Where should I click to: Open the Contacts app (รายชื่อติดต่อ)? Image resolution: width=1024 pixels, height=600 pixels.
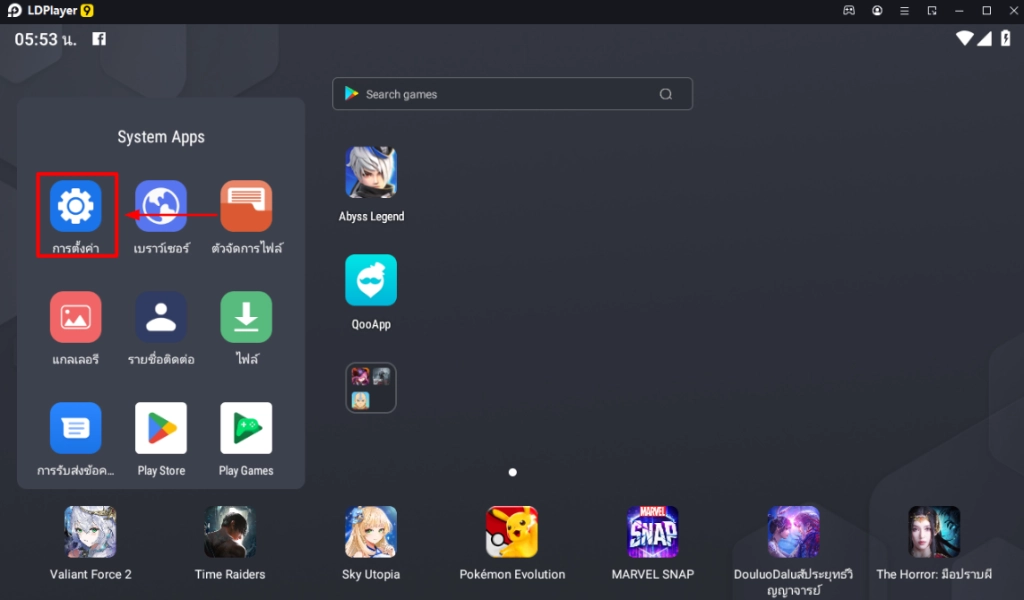point(161,317)
